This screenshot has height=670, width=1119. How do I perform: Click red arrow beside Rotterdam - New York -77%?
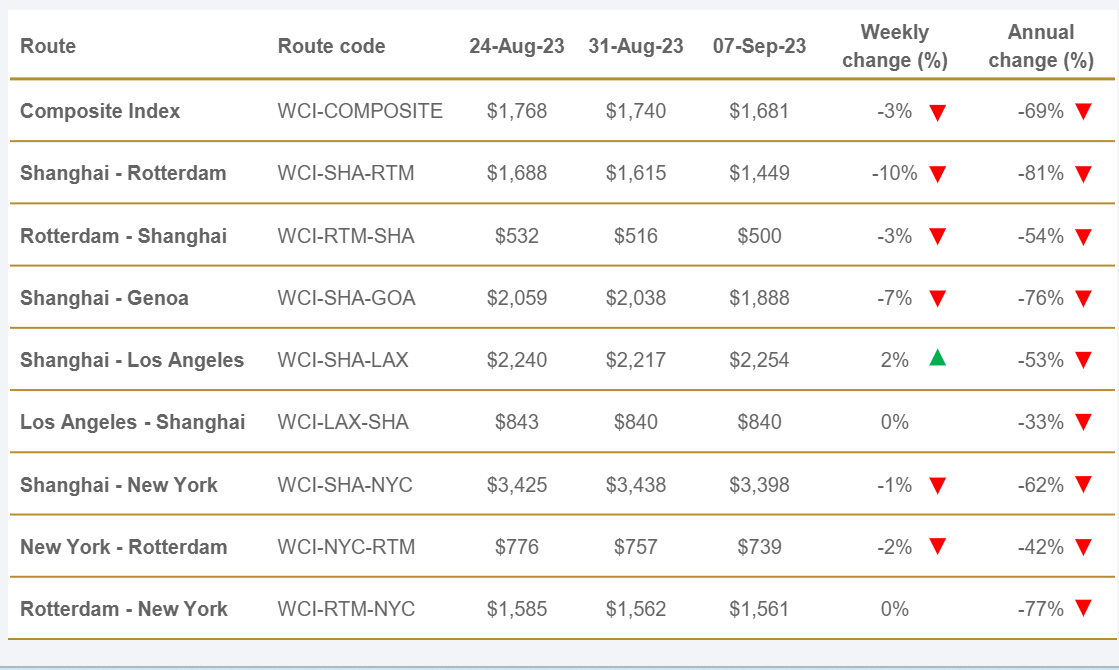point(1083,609)
